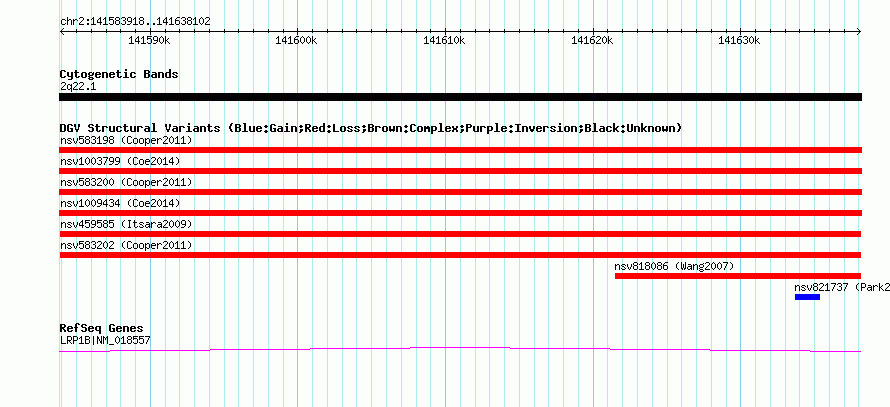Click the 141610k ruler position

coord(445,40)
